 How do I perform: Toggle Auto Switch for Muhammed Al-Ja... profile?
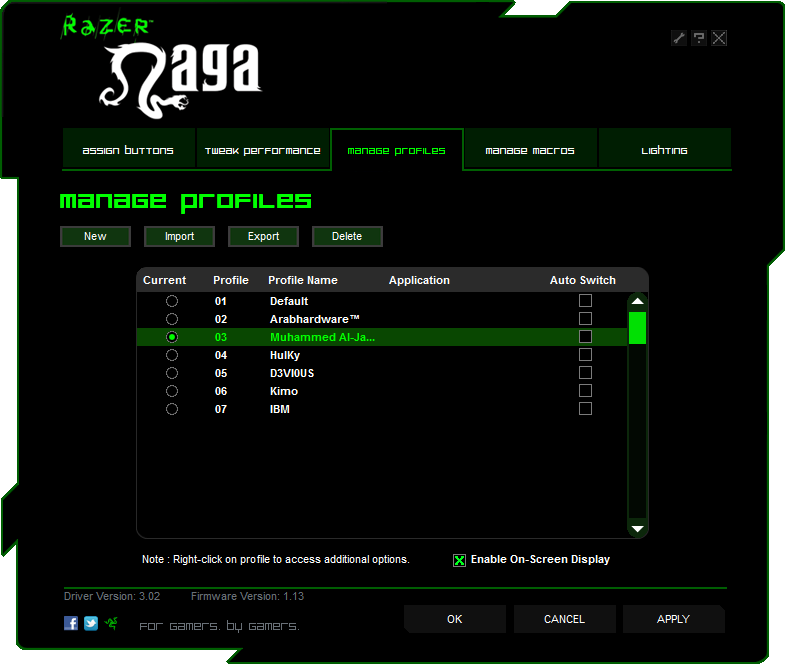[585, 337]
